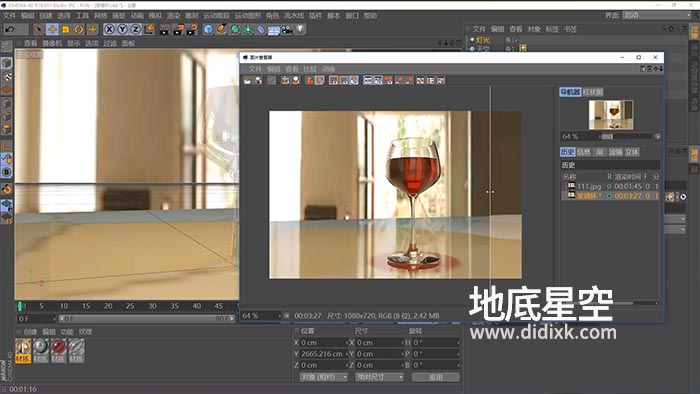Activate the Rotate tool
Viewport: 700px width, 394px height.
(79, 29)
